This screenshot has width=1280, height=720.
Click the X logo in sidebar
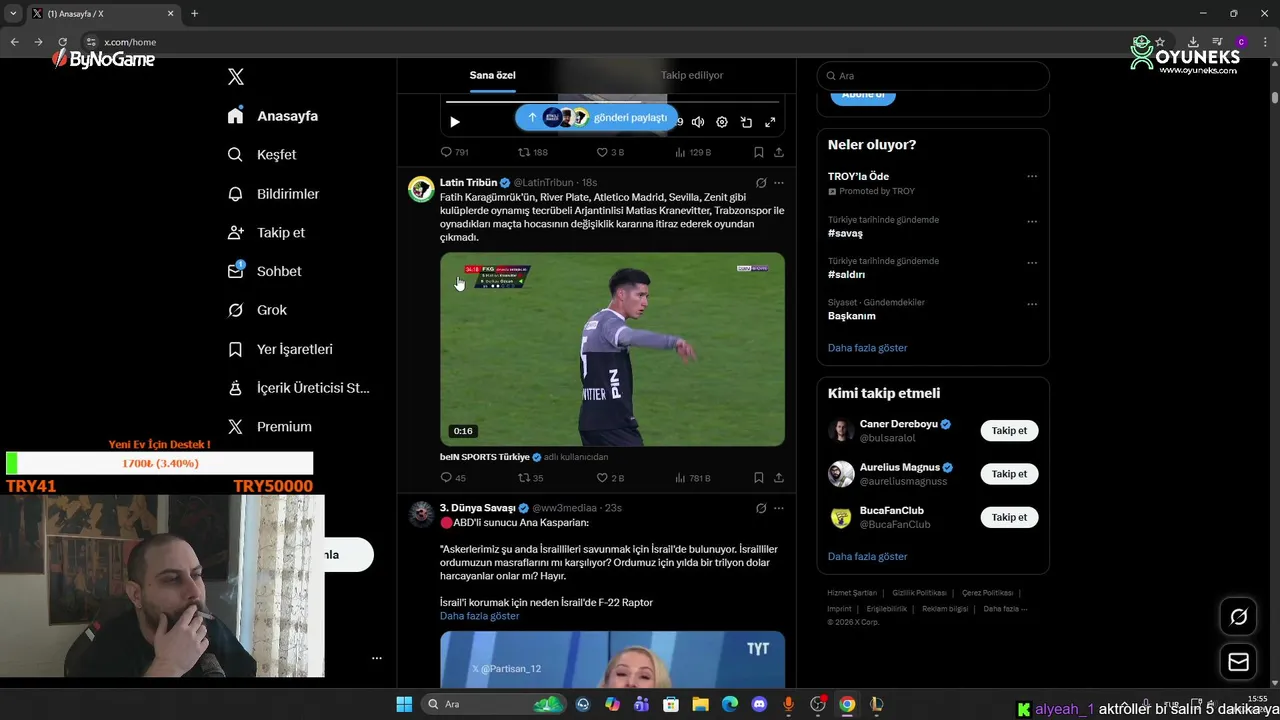[236, 77]
